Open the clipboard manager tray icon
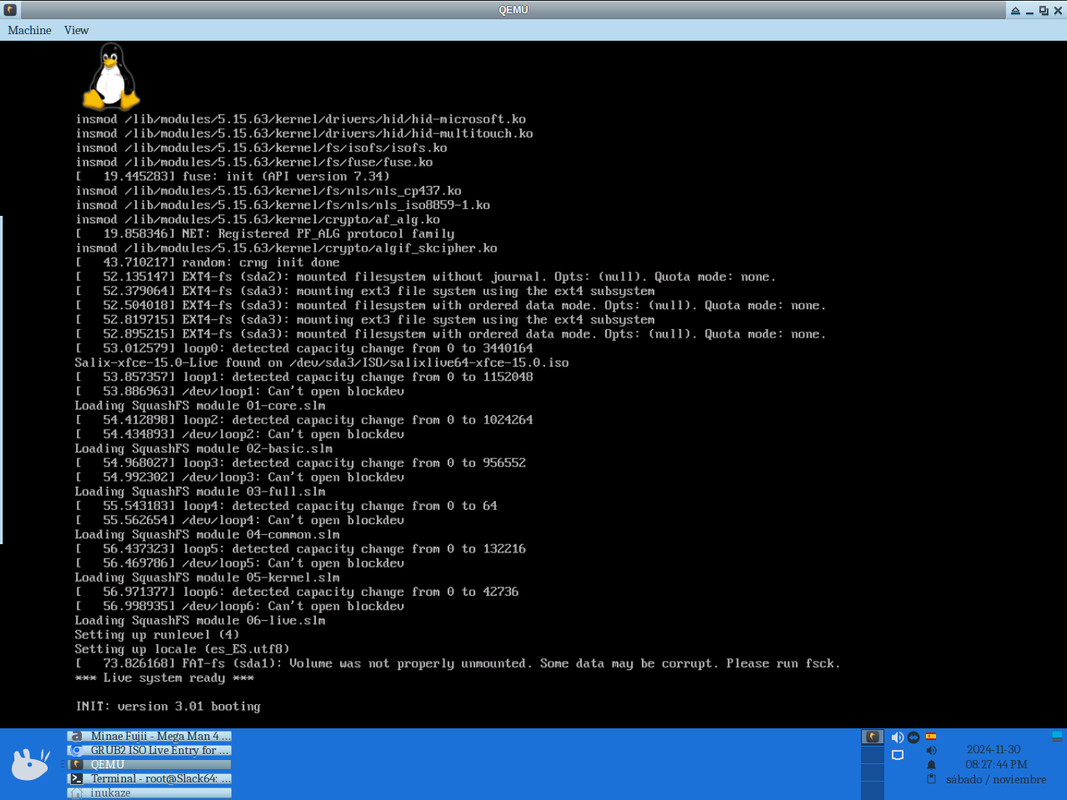Viewport: 1067px width, 800px height. coord(932,779)
